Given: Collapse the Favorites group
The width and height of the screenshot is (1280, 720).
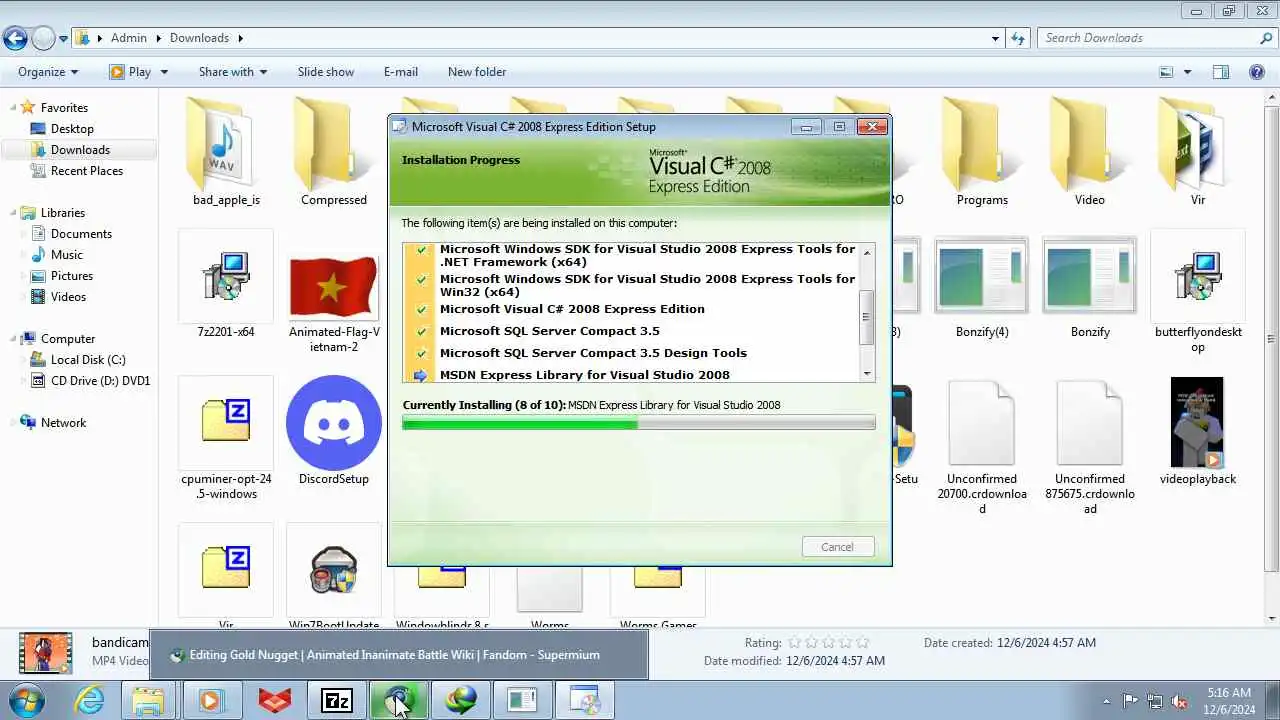Looking at the screenshot, I should [x=12, y=107].
